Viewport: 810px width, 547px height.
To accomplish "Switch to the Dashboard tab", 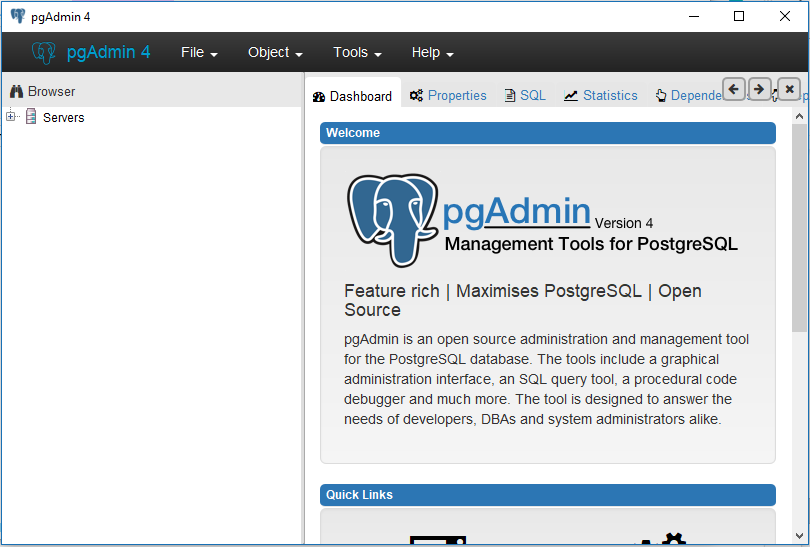I will (353, 97).
